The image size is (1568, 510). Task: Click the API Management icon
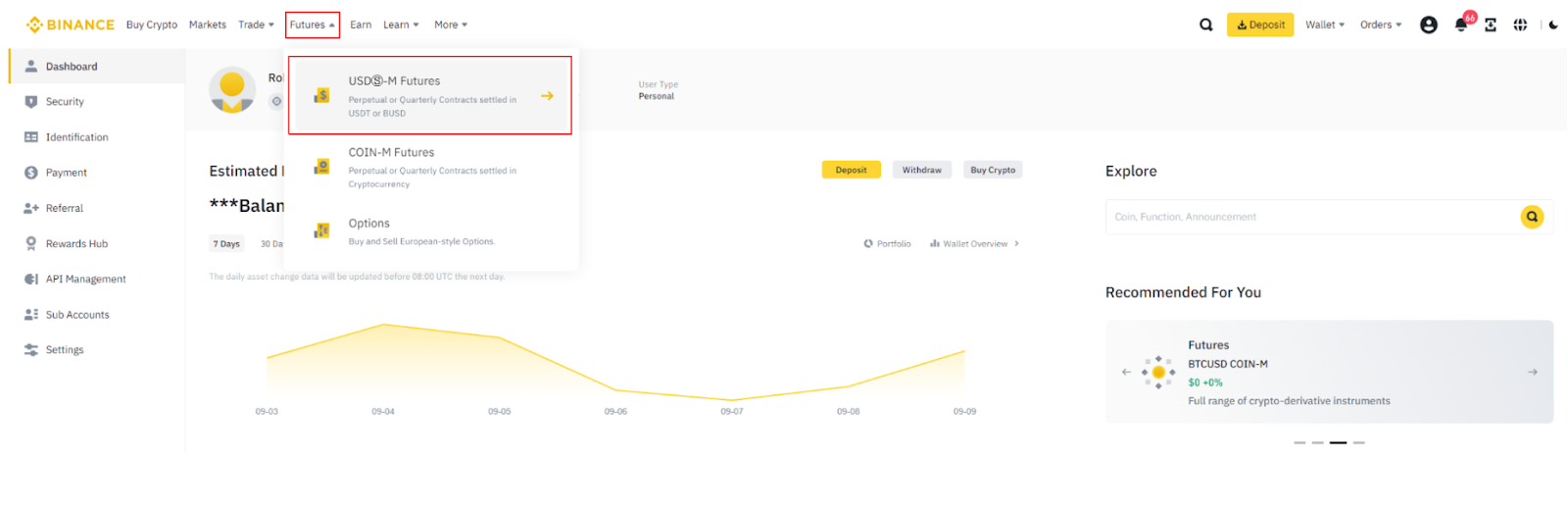pyautogui.click(x=31, y=279)
